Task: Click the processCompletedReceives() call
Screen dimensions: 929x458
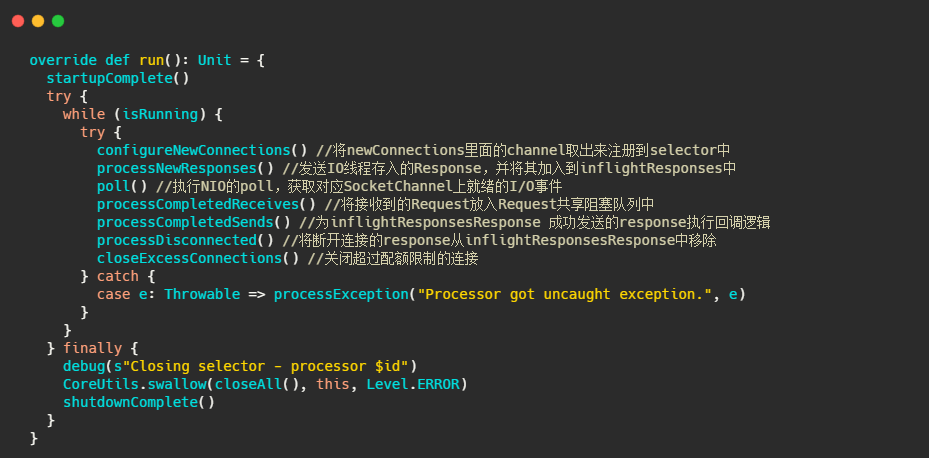Action: (206, 204)
